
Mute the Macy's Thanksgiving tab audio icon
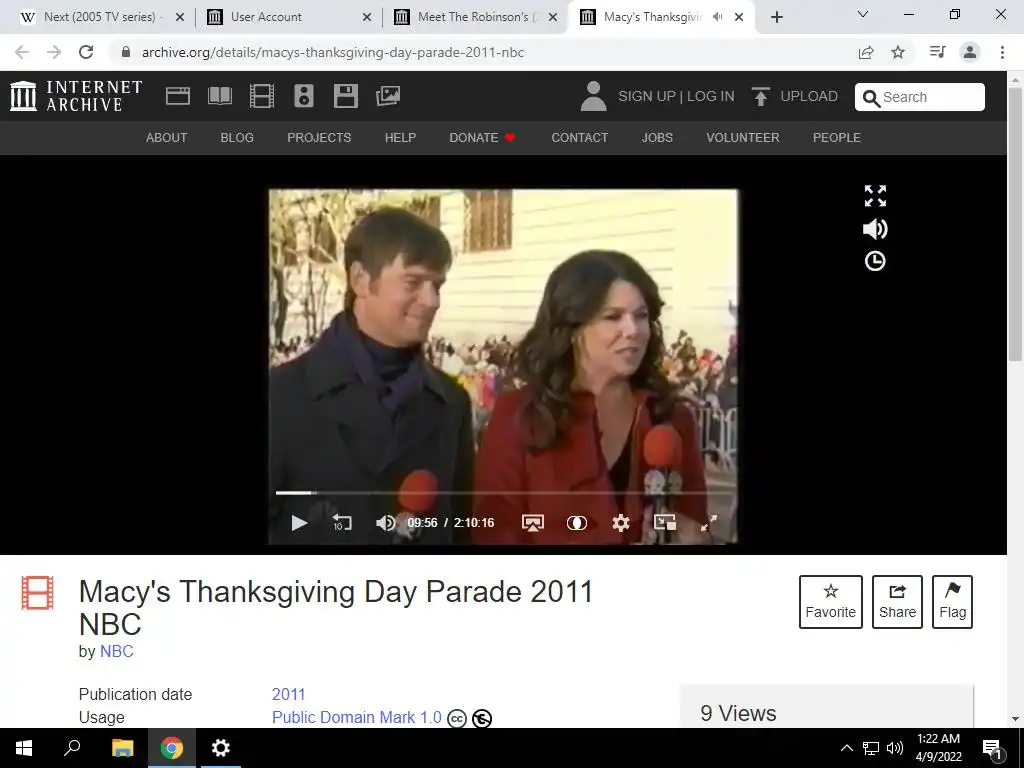pyautogui.click(x=717, y=17)
